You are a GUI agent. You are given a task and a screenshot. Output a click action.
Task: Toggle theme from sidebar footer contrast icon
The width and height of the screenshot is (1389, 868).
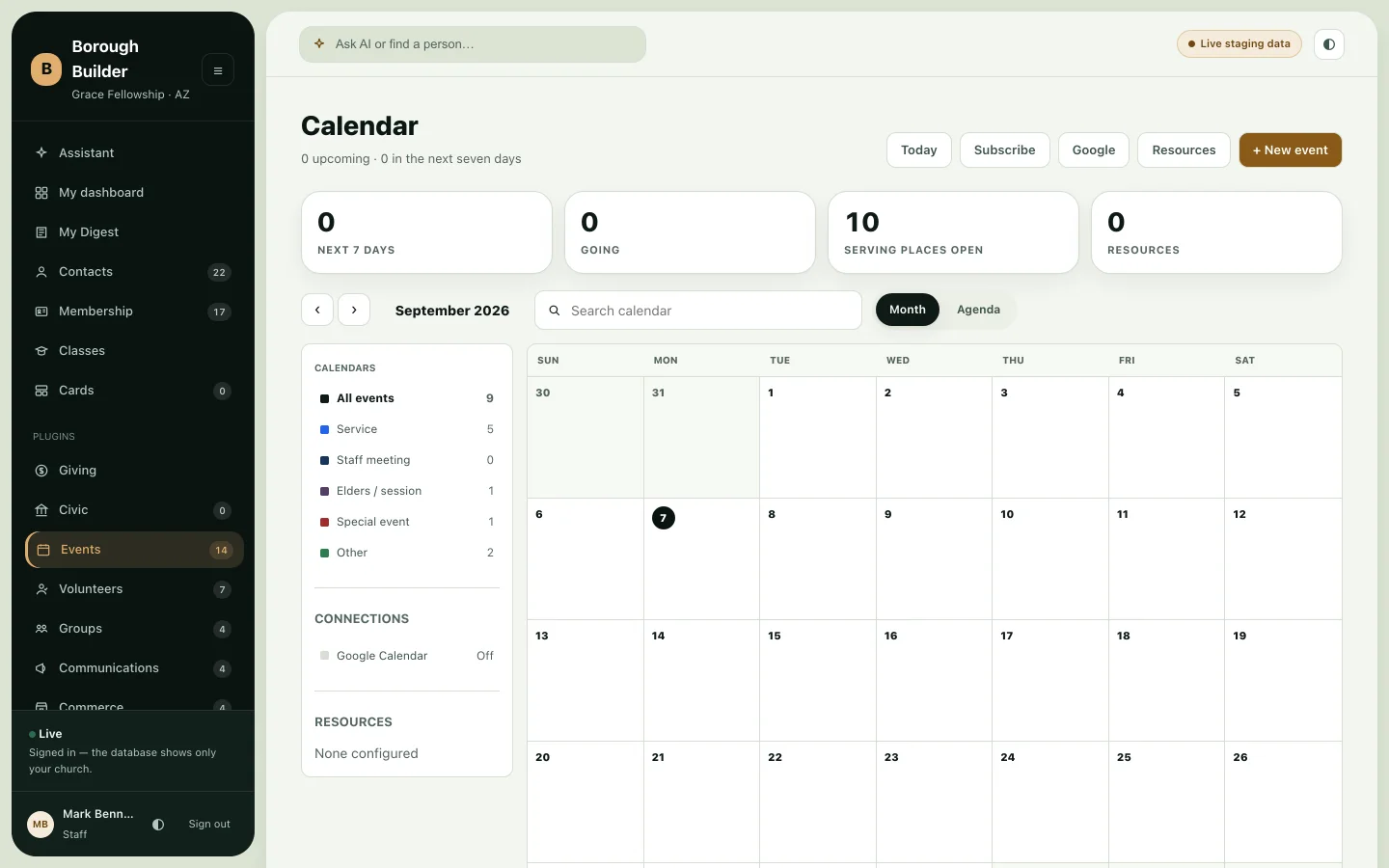158,825
